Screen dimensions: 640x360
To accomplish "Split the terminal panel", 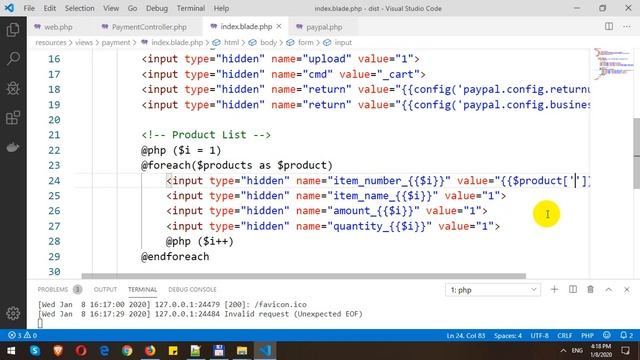I will tap(573, 289).
